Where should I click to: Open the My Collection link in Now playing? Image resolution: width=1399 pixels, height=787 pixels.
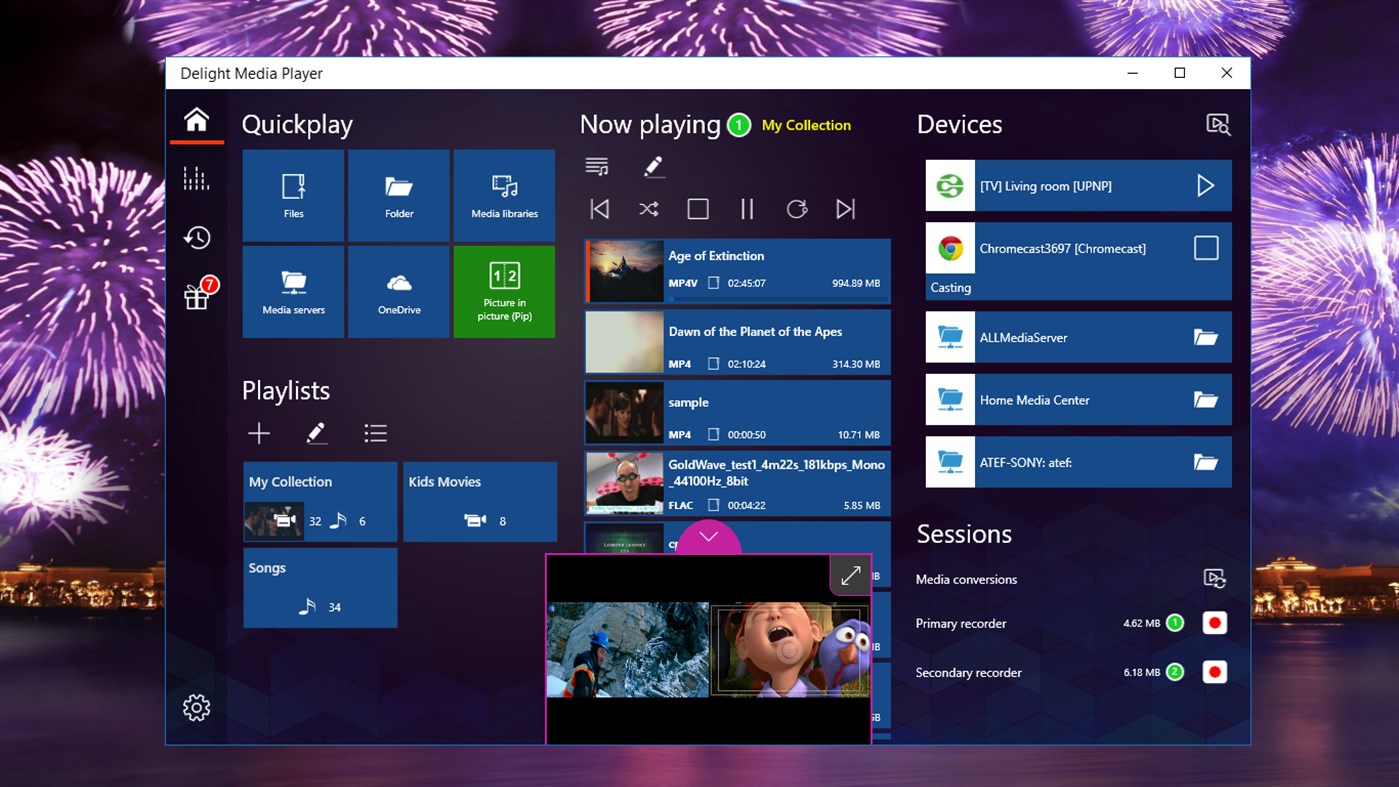pyautogui.click(x=806, y=125)
